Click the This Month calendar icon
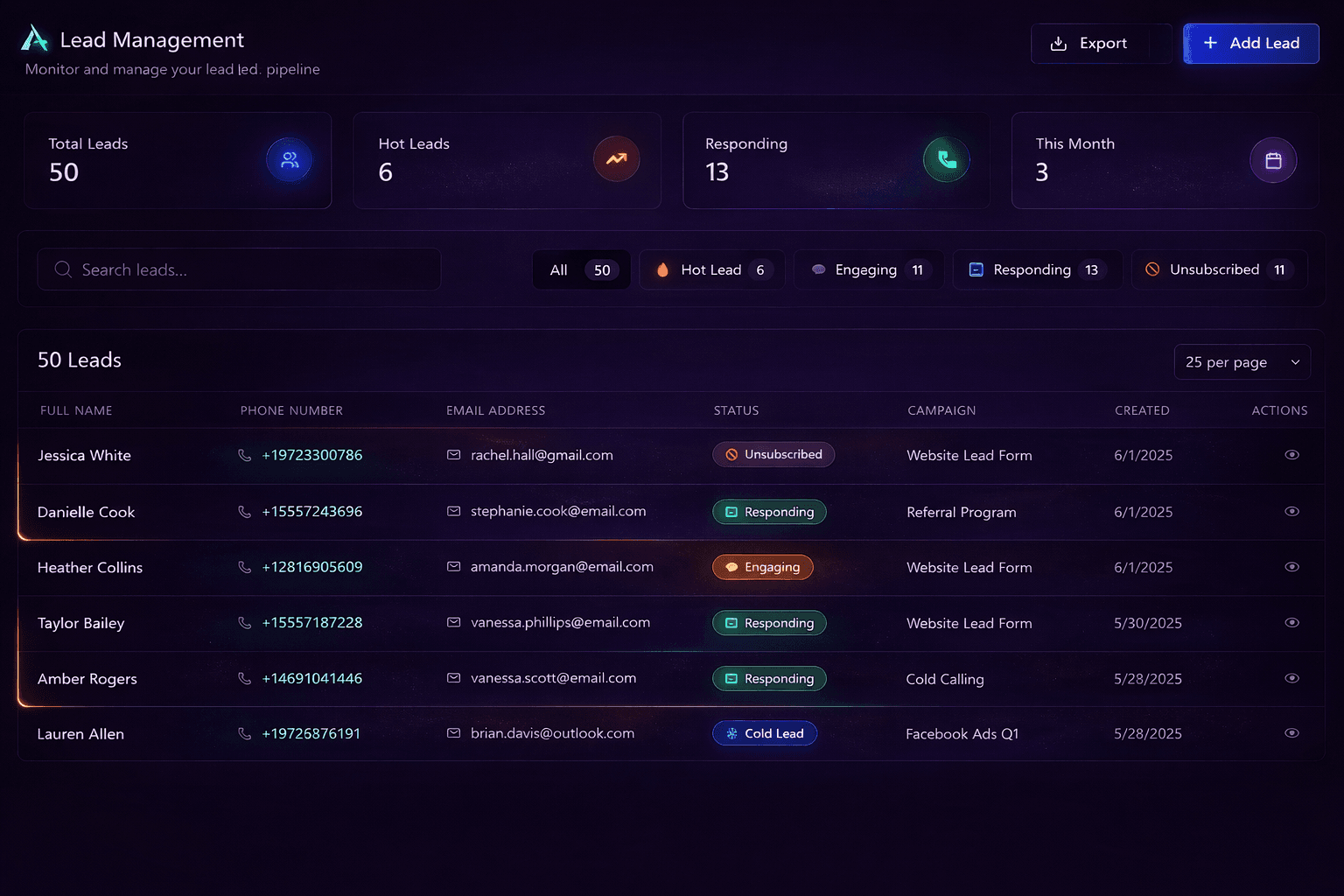 1273,160
